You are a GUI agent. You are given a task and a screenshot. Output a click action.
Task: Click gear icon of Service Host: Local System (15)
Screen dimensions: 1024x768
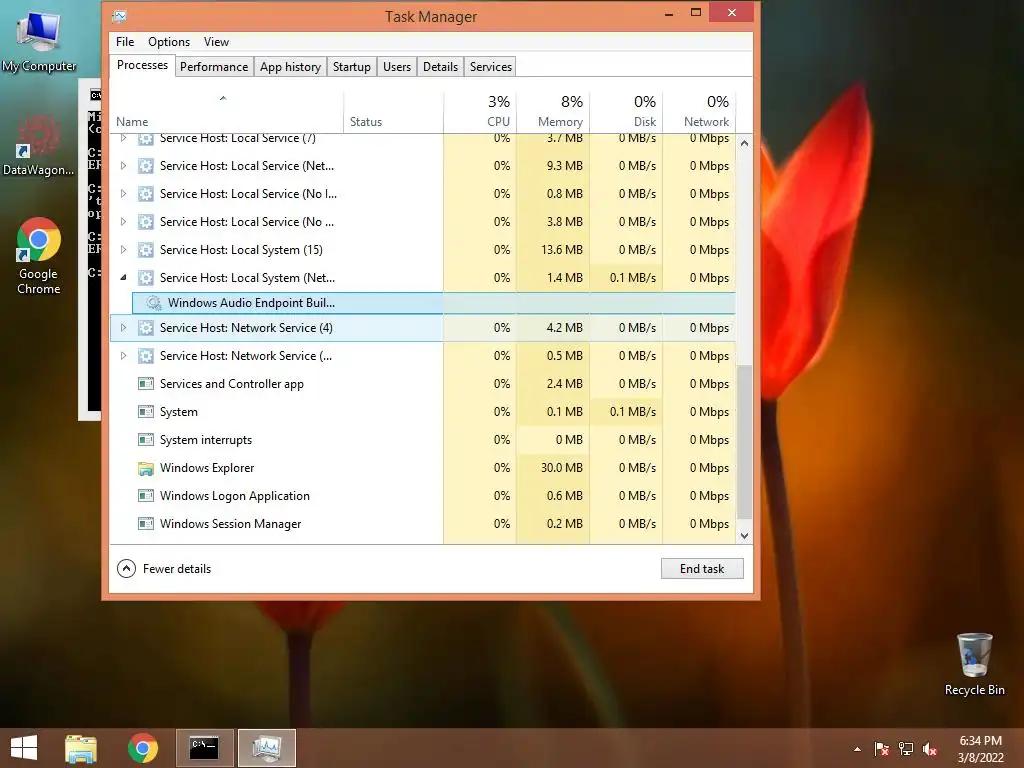point(146,250)
